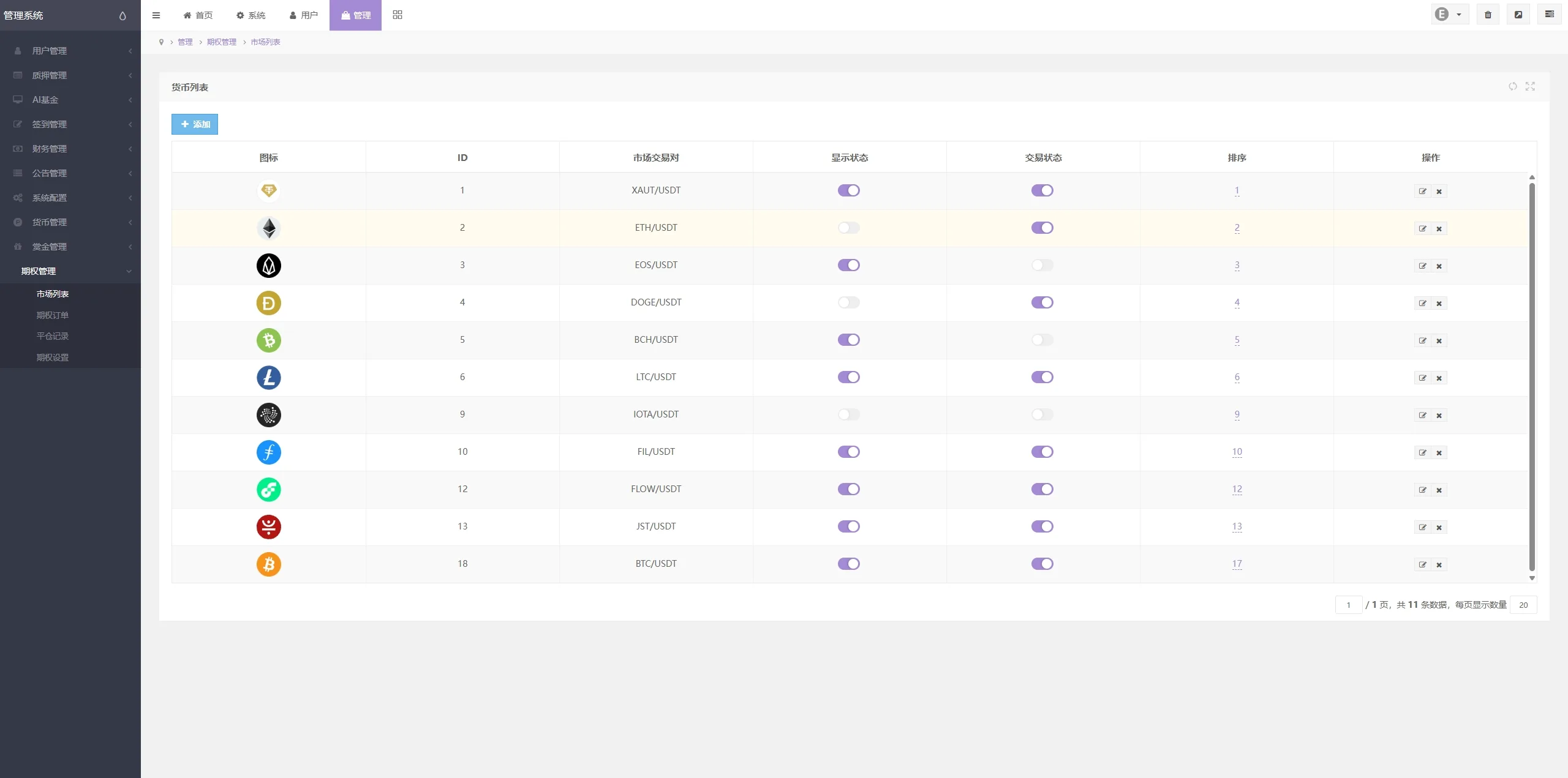Image resolution: width=1568 pixels, height=778 pixels.
Task: Enable trading status for EOS/USDT
Action: 1042,265
